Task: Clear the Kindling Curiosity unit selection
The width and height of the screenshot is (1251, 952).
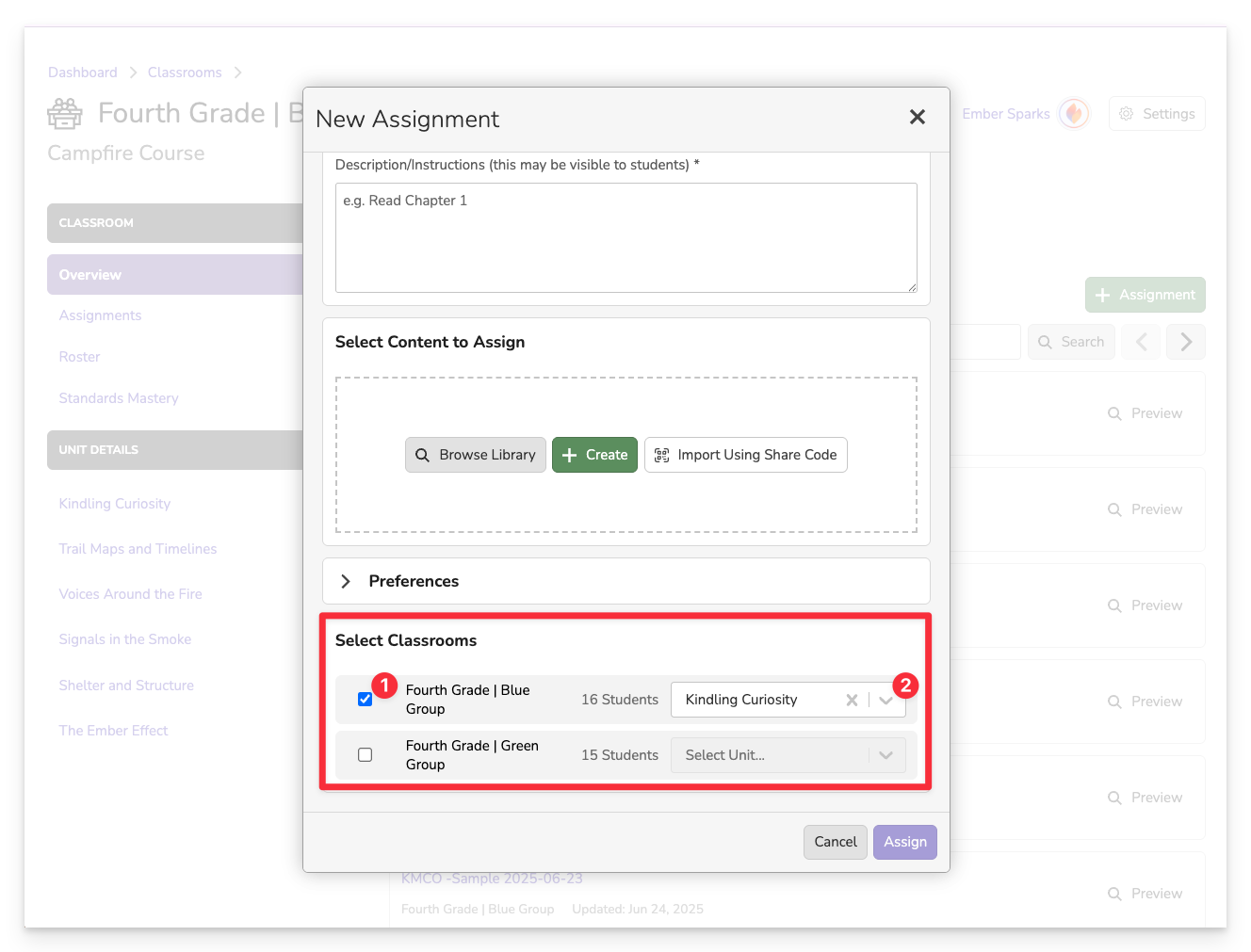Action: (852, 700)
